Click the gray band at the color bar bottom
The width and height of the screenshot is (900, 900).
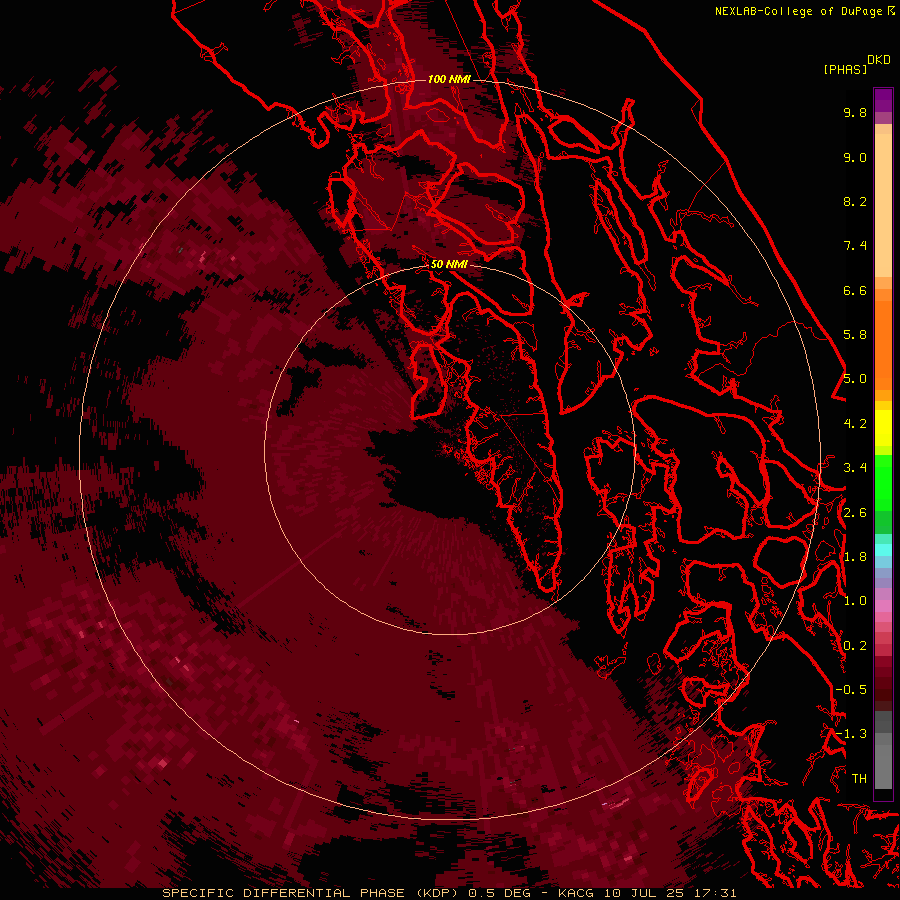coord(883,751)
